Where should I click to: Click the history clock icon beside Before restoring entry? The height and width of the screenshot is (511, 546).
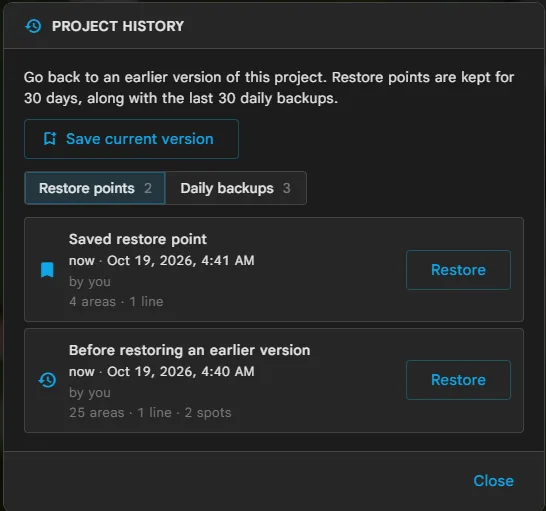[x=47, y=380]
